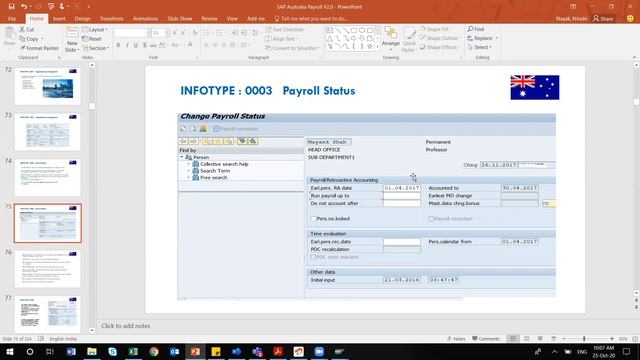Image resolution: width=640 pixels, height=360 pixels.
Task: Toggle the Comments pane button
Action: pyautogui.click(x=486, y=339)
